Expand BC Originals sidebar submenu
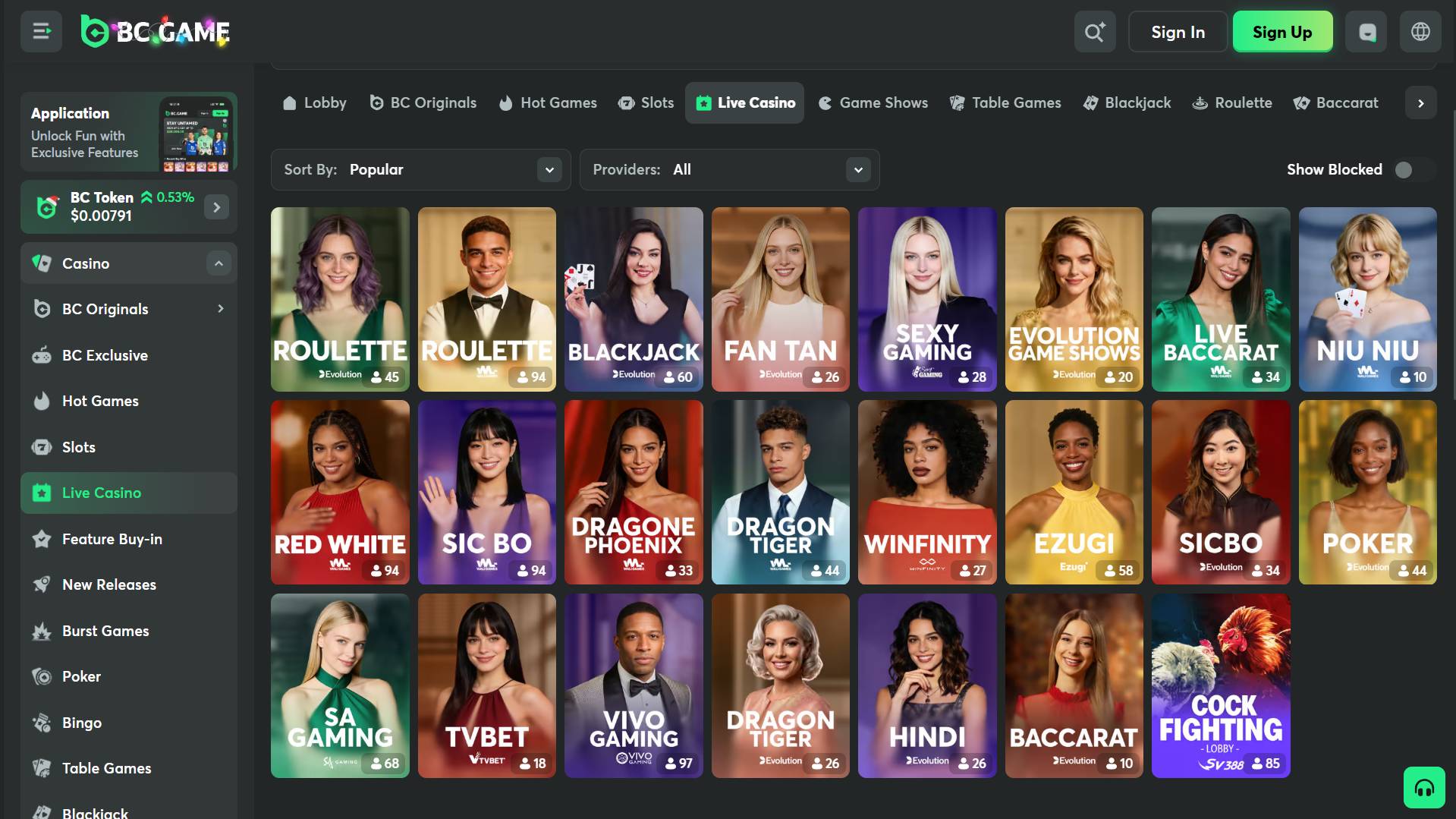Viewport: 1456px width, 819px height. coord(221,309)
